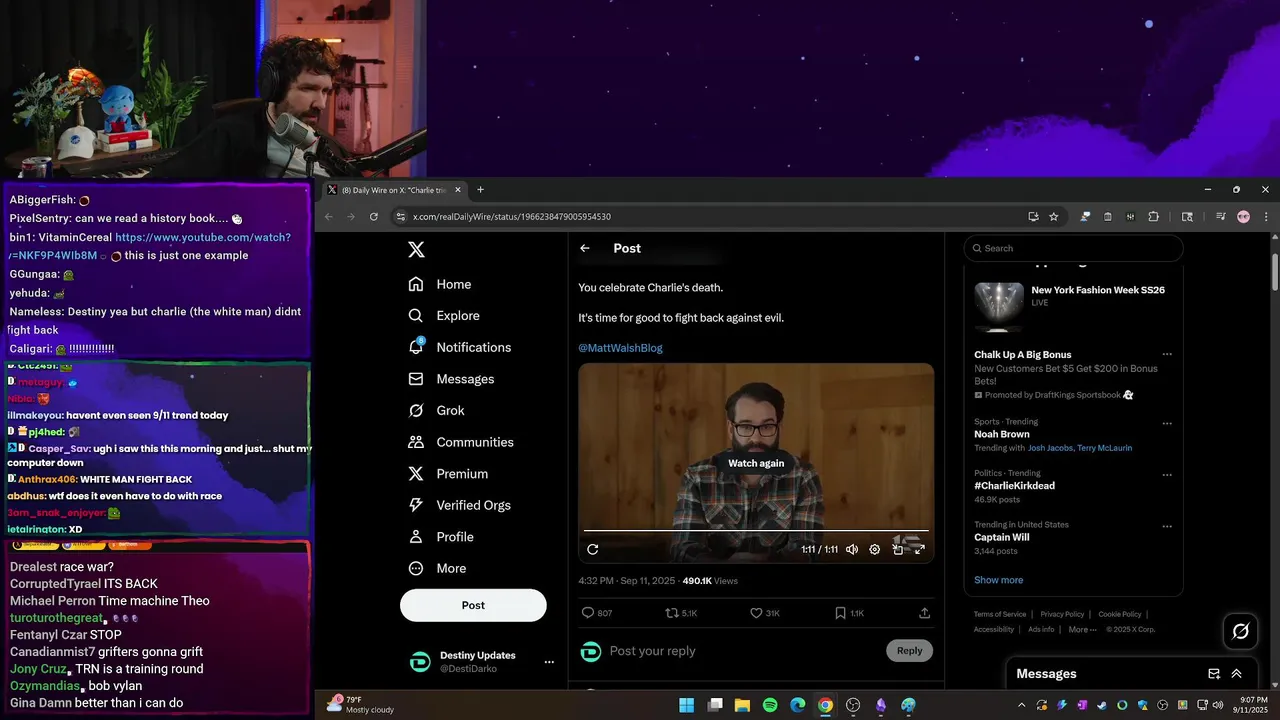
Task: Toggle video picture-in-picture mode
Action: pyautogui.click(x=898, y=549)
